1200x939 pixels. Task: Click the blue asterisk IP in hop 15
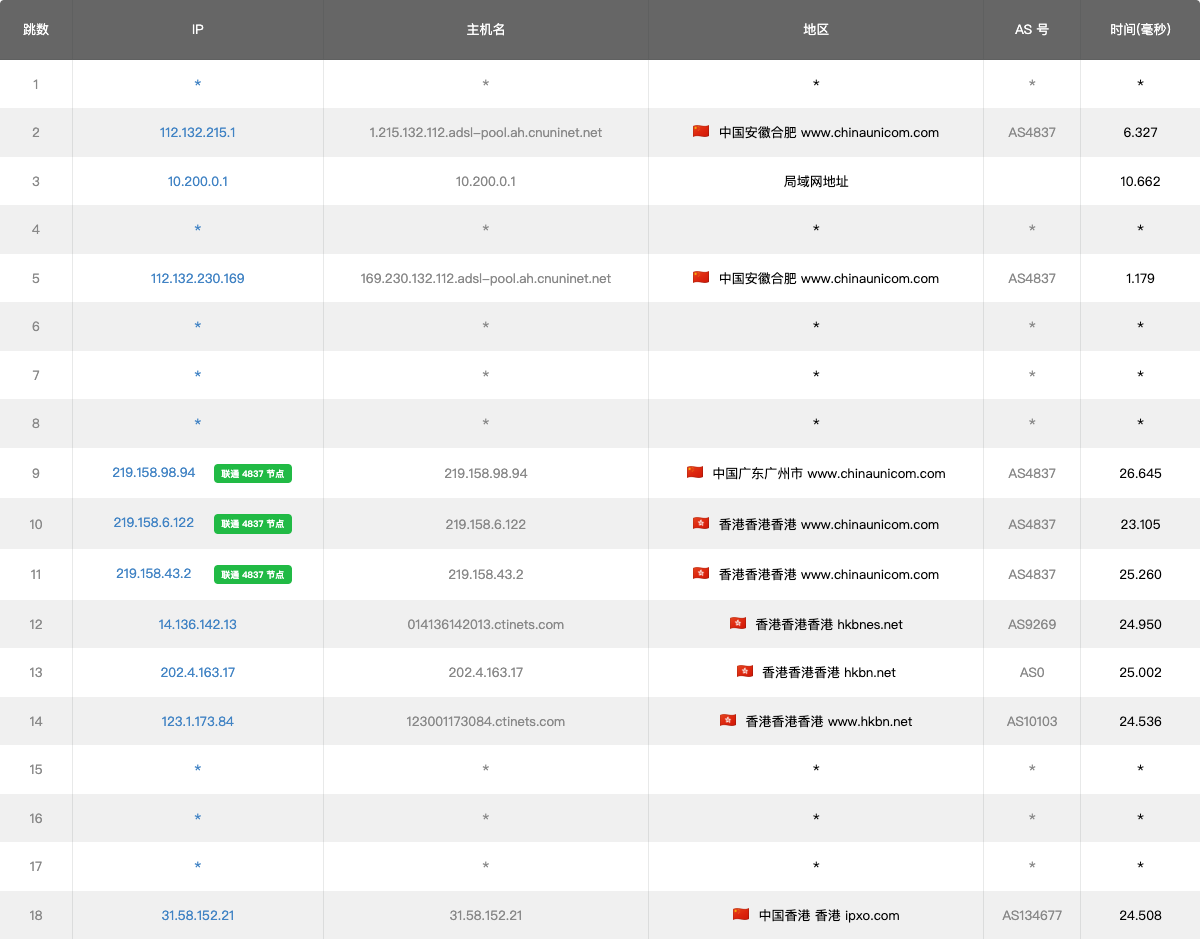tap(198, 770)
